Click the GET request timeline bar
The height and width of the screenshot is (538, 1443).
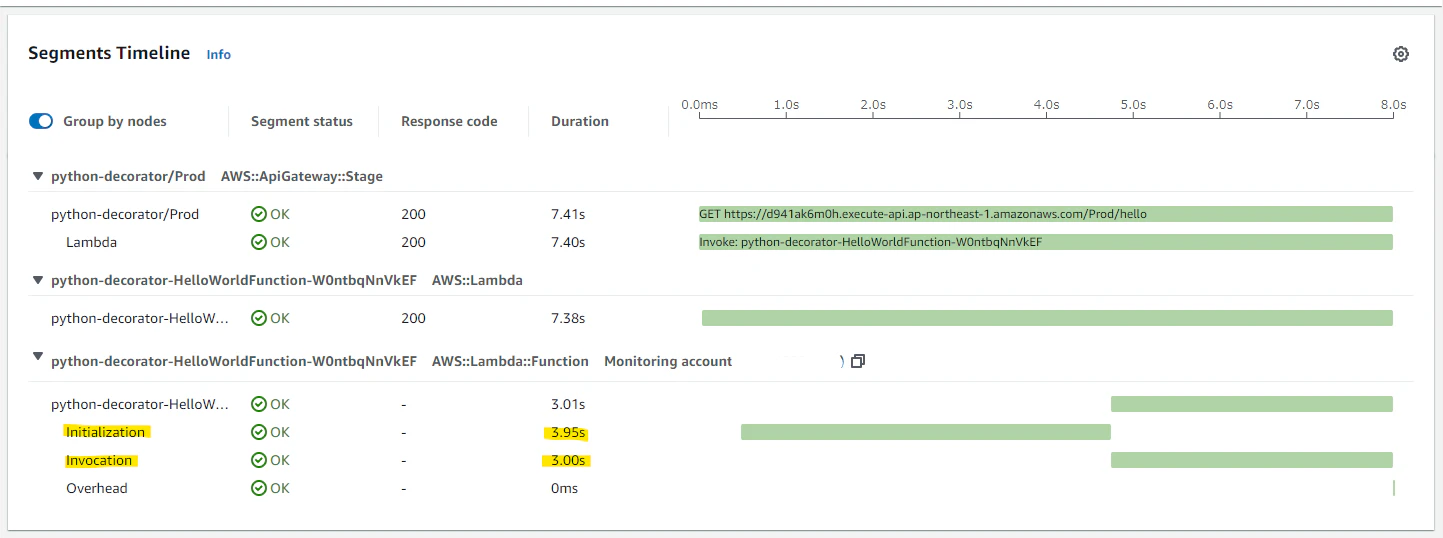point(1045,214)
